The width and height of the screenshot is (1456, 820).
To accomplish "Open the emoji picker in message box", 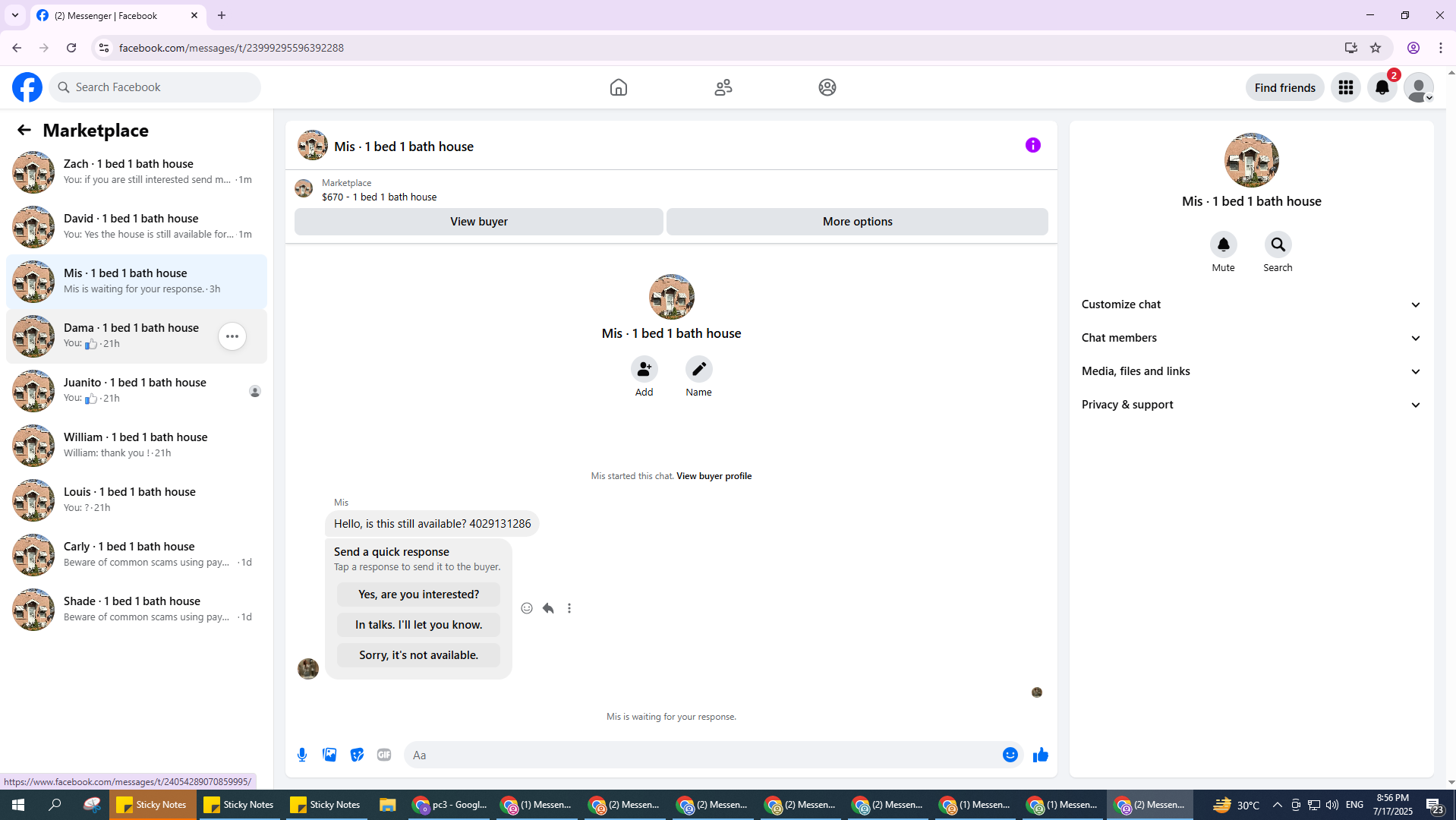I will [x=1010, y=755].
